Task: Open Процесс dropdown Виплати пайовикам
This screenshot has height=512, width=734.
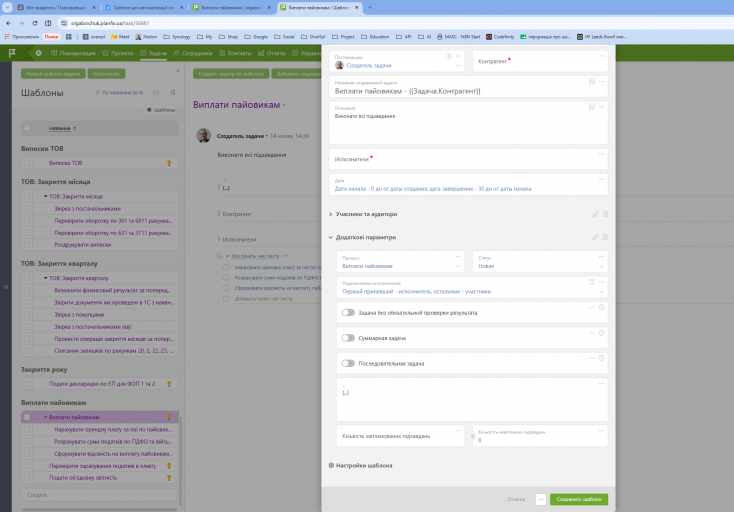Action: tap(400, 262)
